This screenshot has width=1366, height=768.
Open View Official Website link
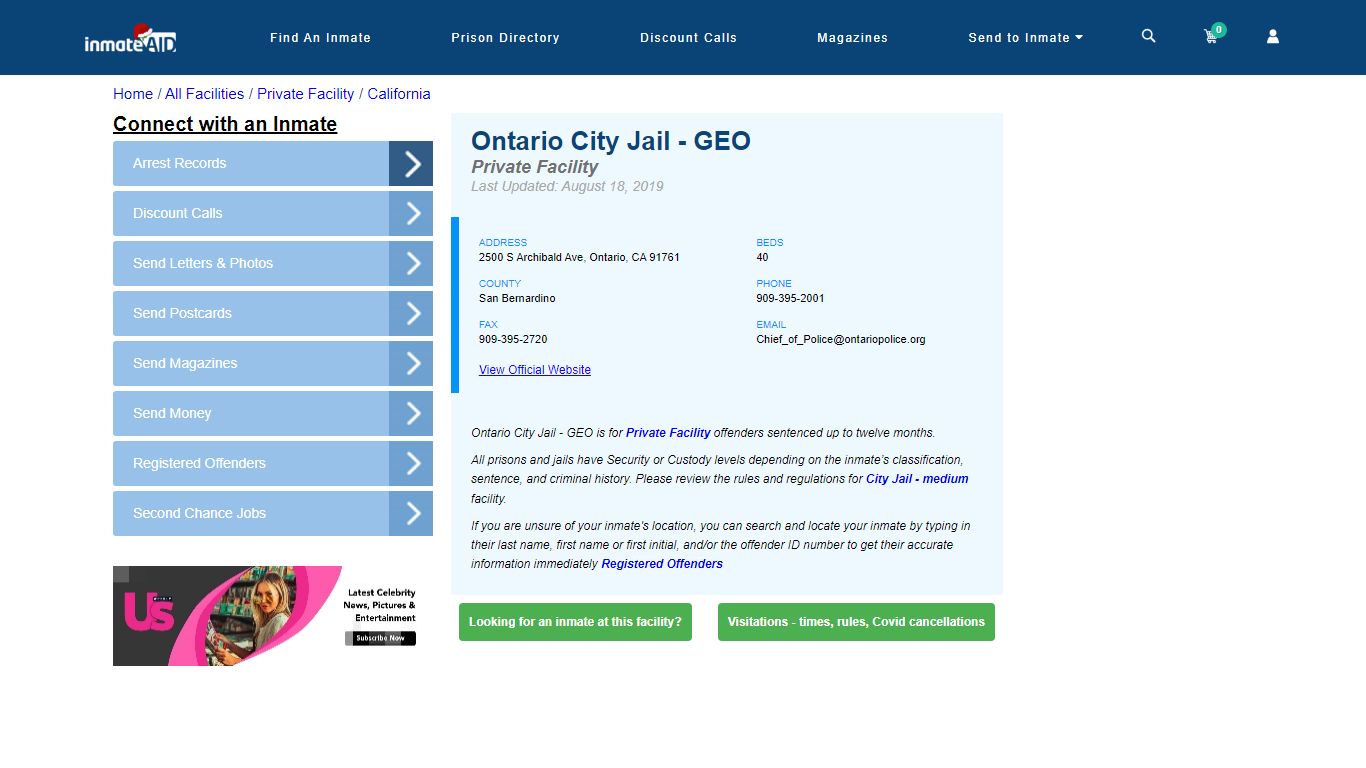click(x=535, y=370)
